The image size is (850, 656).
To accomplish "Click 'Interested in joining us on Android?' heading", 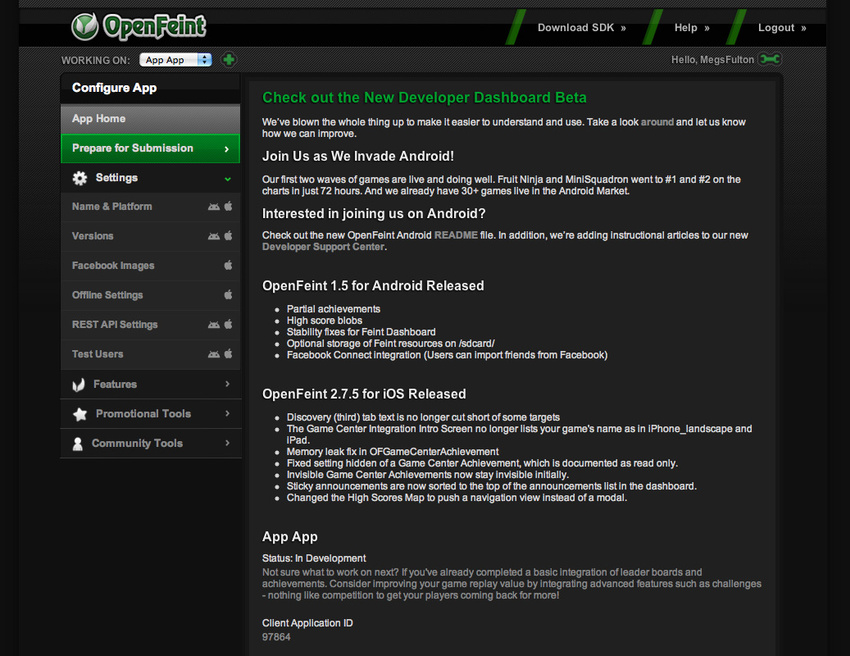I will coord(374,214).
